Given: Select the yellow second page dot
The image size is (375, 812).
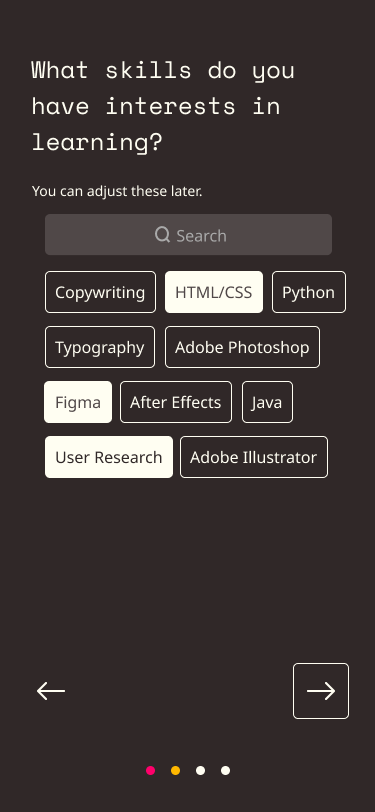Looking at the screenshot, I should (176, 771).
